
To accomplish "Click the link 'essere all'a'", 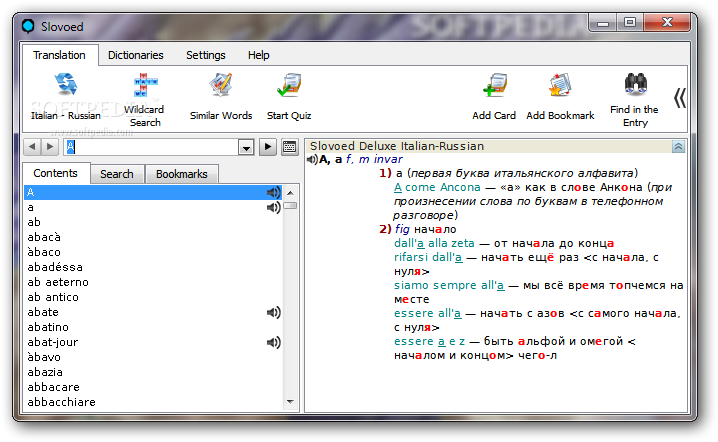I will pos(428,313).
